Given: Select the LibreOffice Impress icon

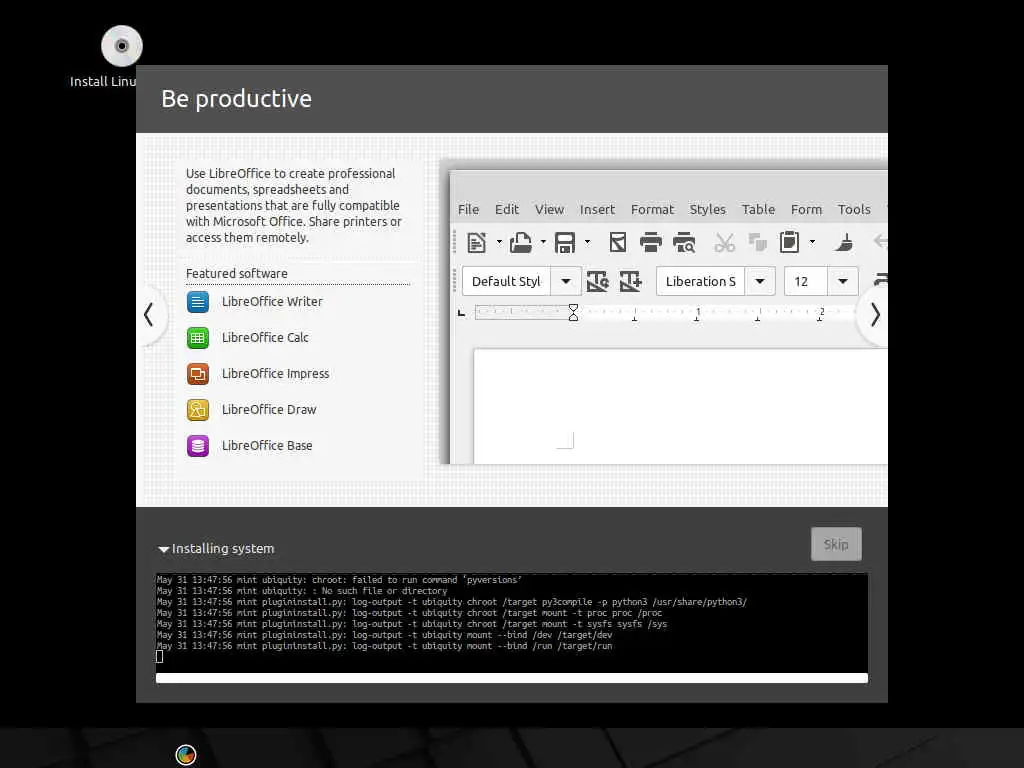Looking at the screenshot, I should click(x=198, y=374).
